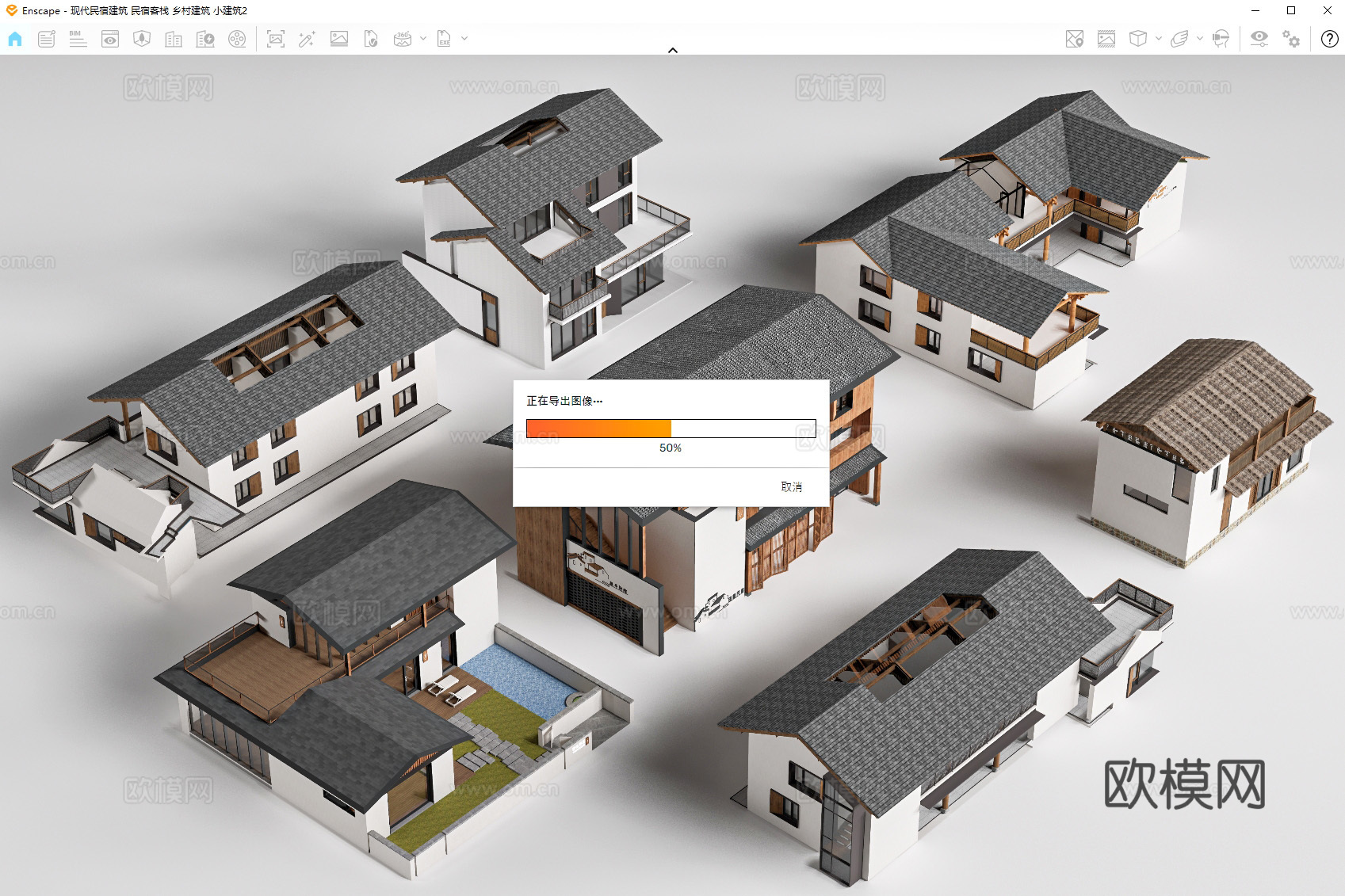Viewport: 1345px width, 896px height.
Task: Open the View Management window icon
Action: (x=110, y=39)
